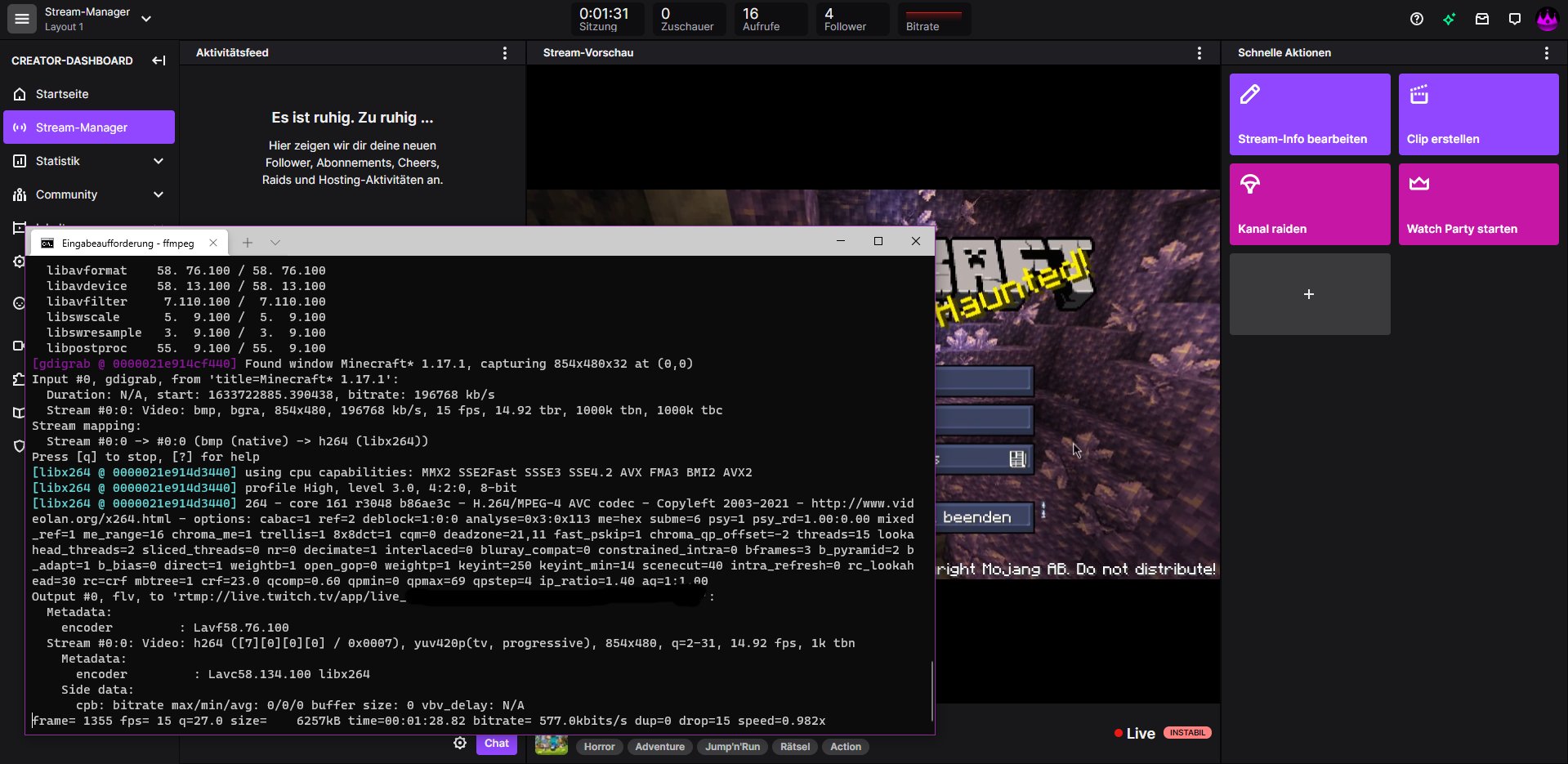Viewport: 1568px width, 764px height.
Task: Expand the Community section
Action: tap(89, 194)
